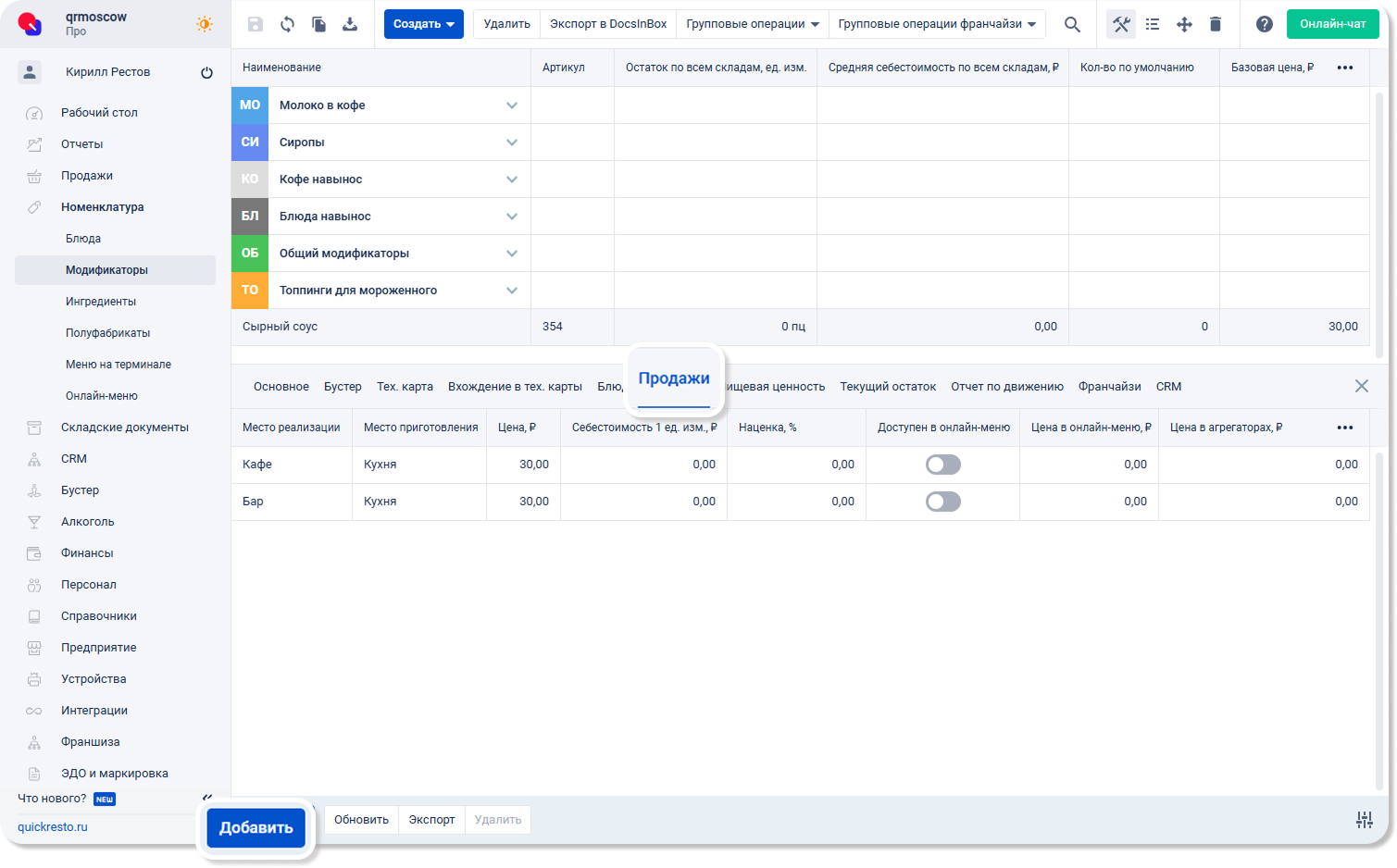Image resolution: width=1397 pixels, height=868 pixels.
Task: Click the refresh arrows toolbar icon
Action: point(287,24)
